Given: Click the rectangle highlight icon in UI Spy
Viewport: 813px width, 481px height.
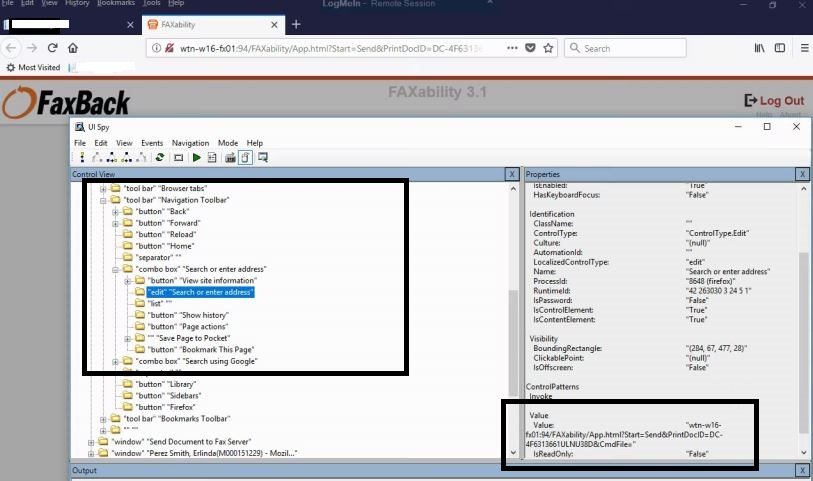Looking at the screenshot, I should pyautogui.click(x=178, y=157).
